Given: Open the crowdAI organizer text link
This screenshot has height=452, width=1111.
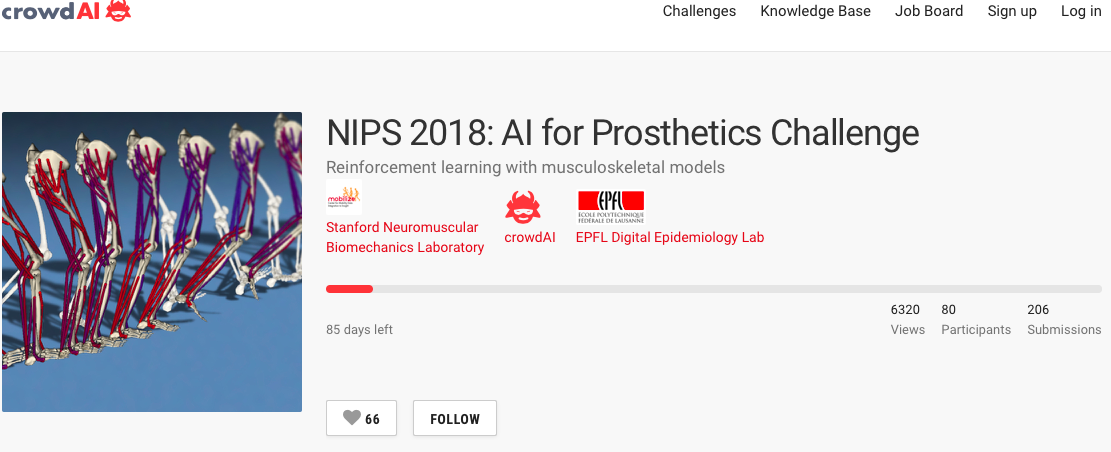Looking at the screenshot, I should [530, 238].
